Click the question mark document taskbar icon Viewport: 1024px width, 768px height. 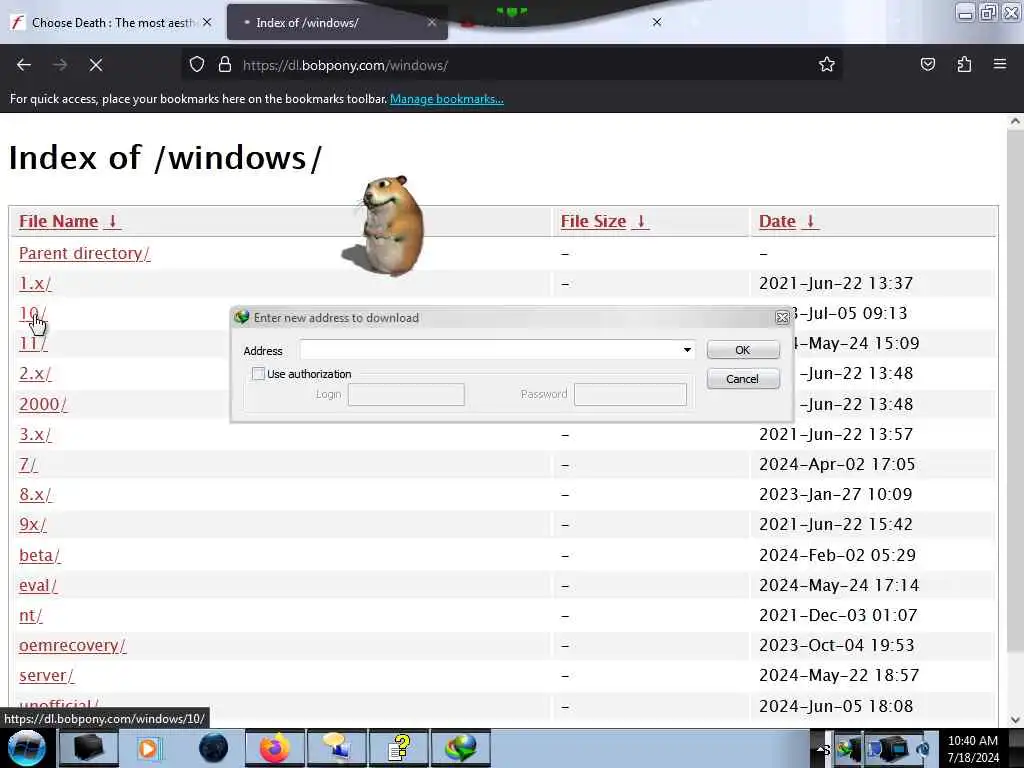click(x=398, y=748)
